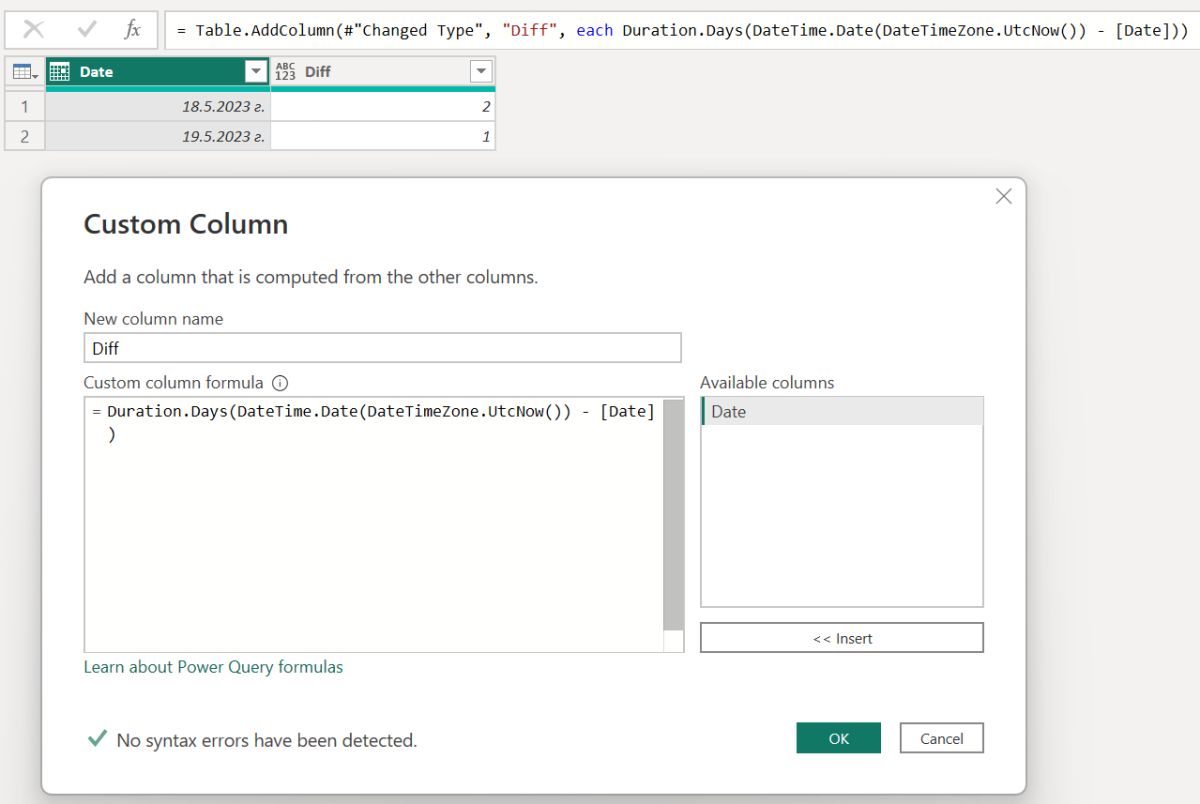Close the Custom Column dialog
1200x804 pixels.
click(x=1004, y=196)
